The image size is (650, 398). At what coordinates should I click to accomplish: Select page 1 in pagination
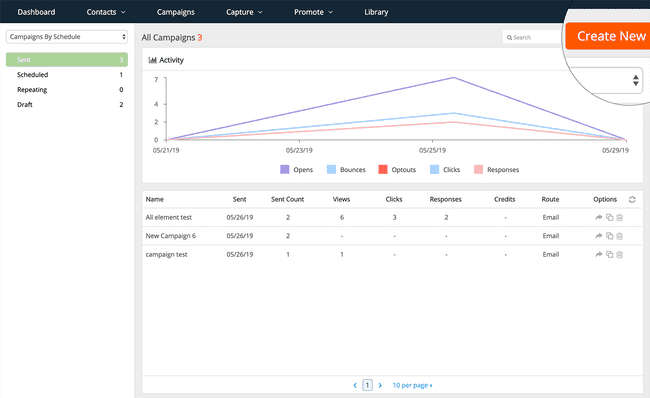point(367,385)
